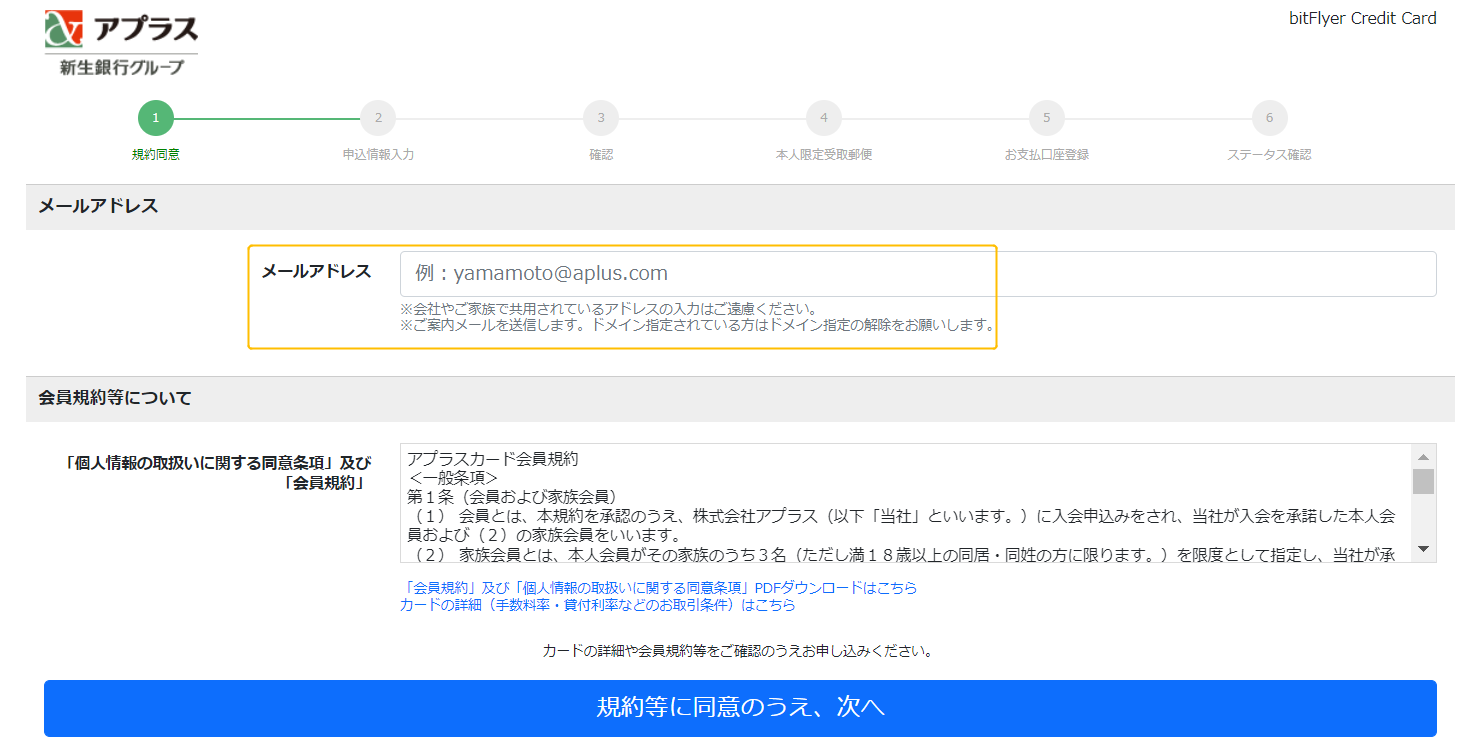Click the 新生銀行グループ text

(x=122, y=68)
